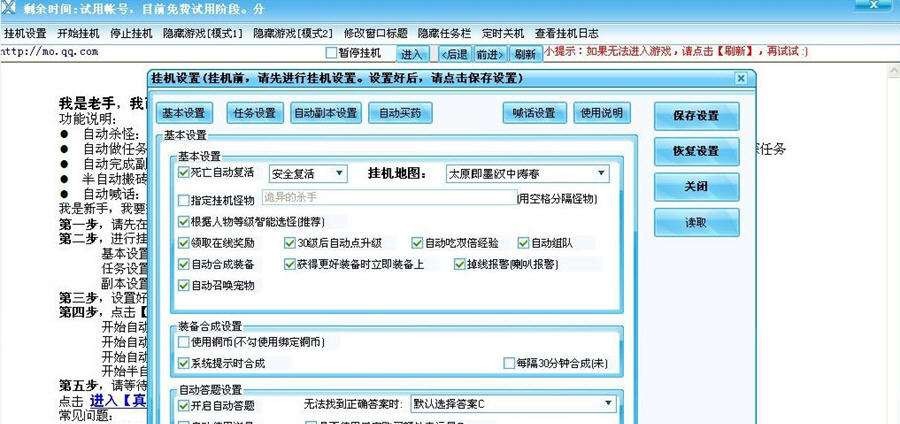Expand the 挂机地图 map dropdown
The image size is (900, 424).
(x=527, y=174)
